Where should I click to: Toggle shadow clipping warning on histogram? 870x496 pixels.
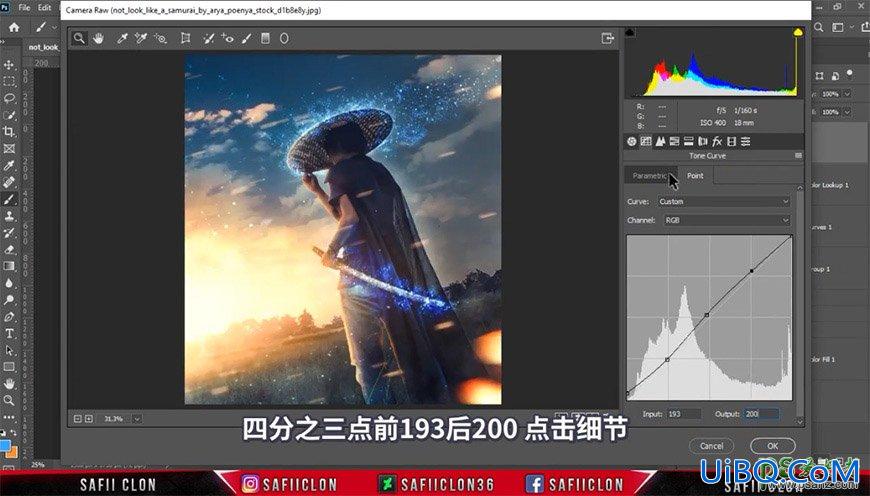click(x=630, y=33)
